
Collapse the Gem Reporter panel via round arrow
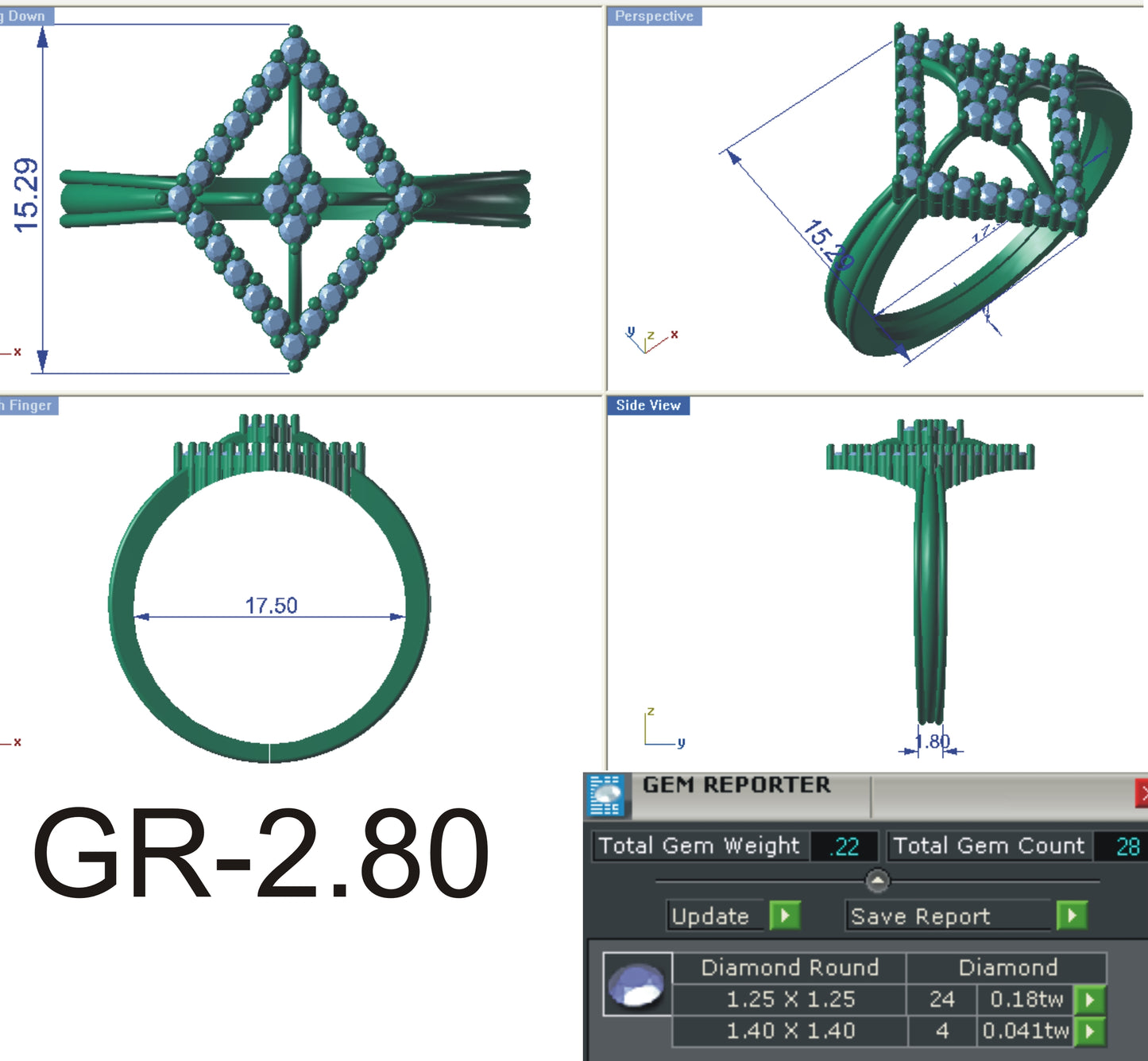(877, 880)
